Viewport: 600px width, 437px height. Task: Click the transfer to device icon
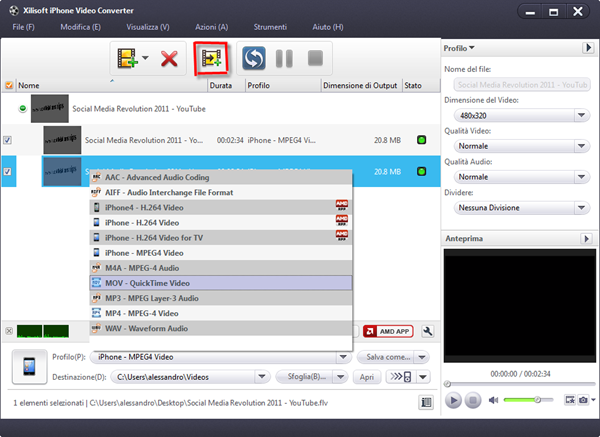click(401, 377)
